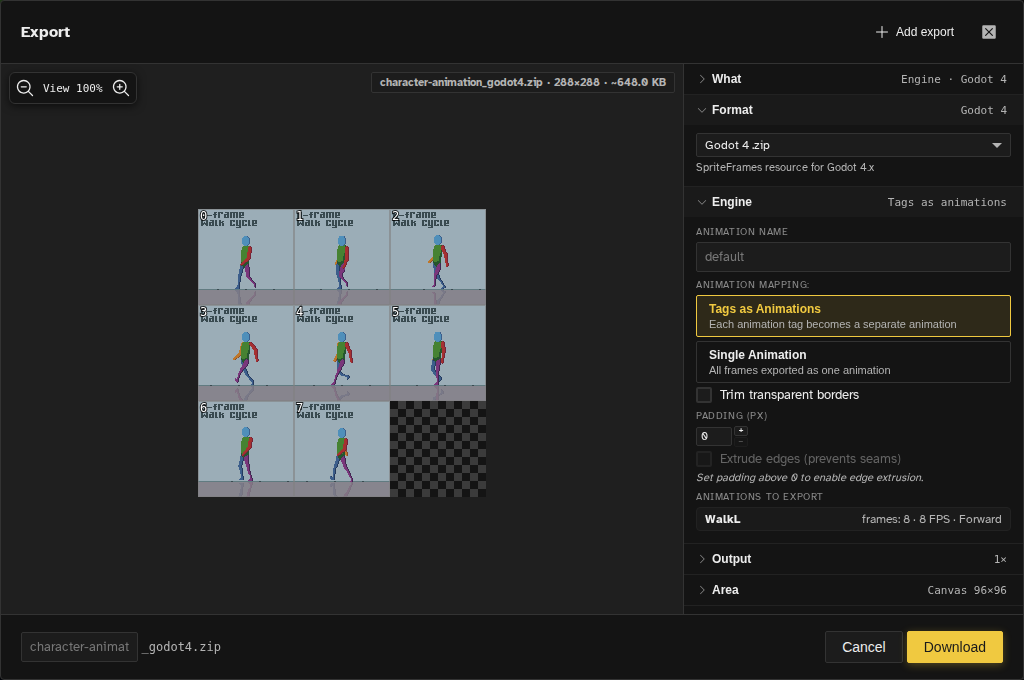Expand the What section
This screenshot has height=680, width=1024.
coord(853,79)
